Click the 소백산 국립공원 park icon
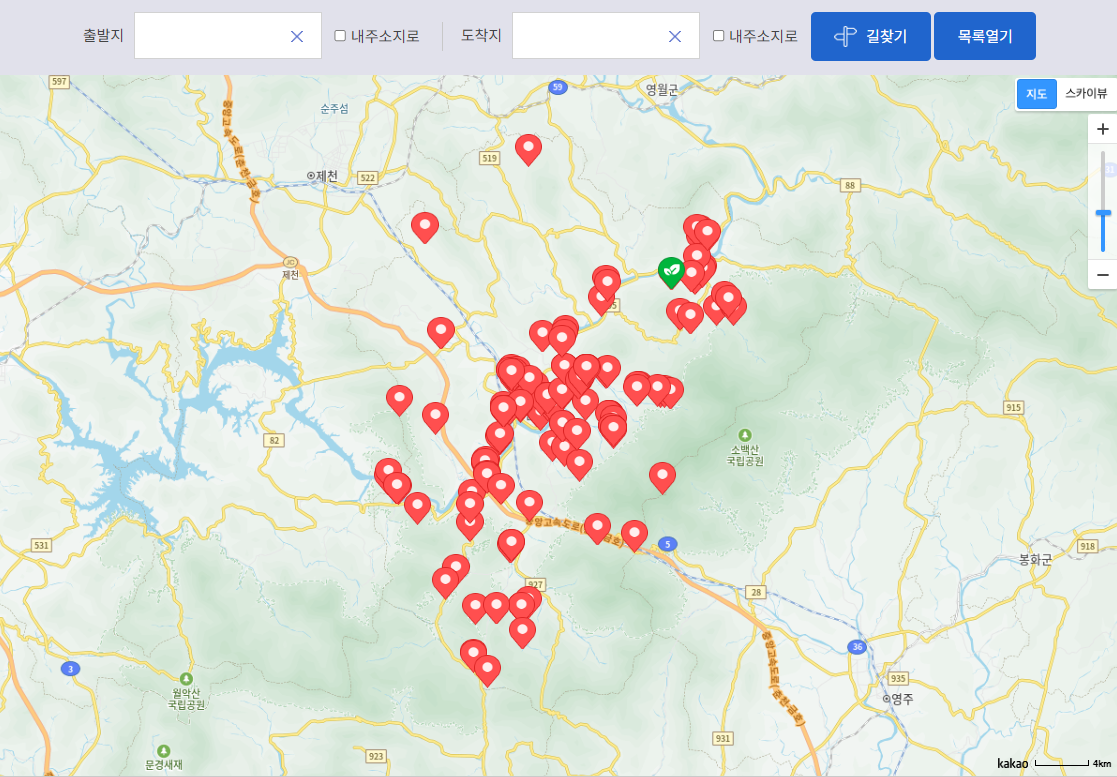This screenshot has height=777, width=1117. pyautogui.click(x=745, y=434)
